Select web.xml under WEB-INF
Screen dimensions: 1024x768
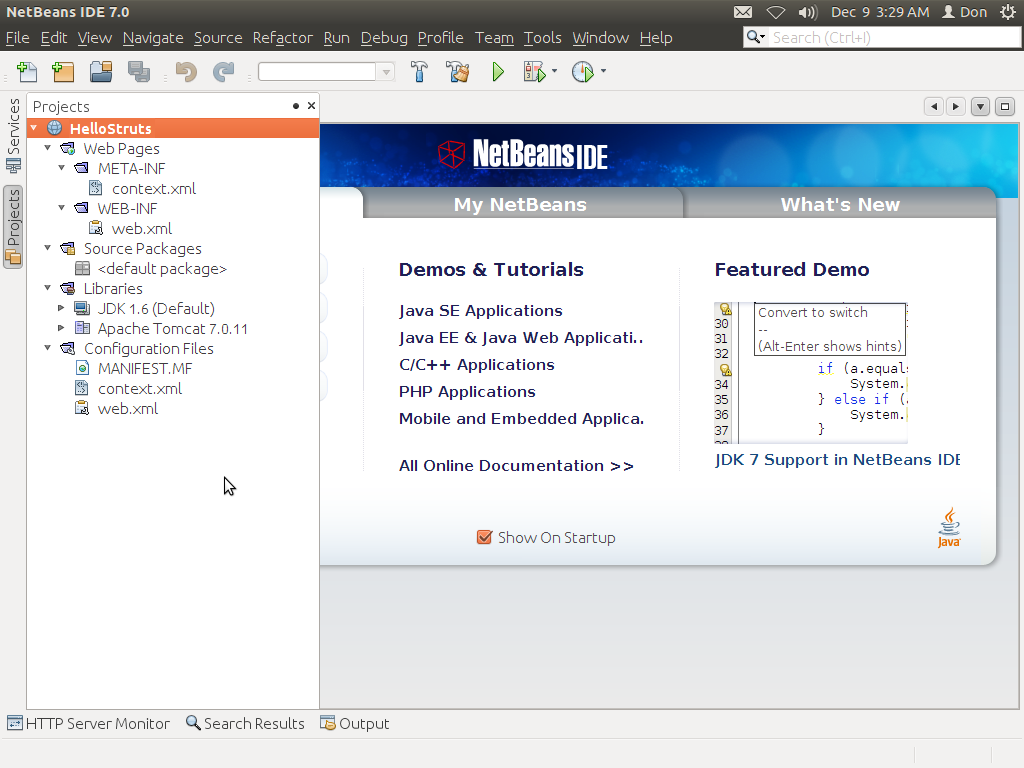click(x=142, y=229)
